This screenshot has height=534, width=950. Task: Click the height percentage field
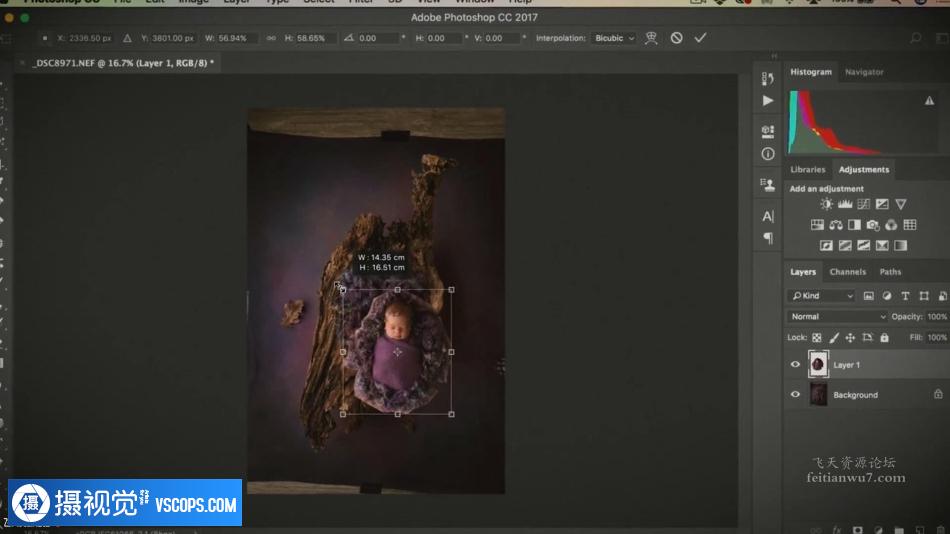316,38
